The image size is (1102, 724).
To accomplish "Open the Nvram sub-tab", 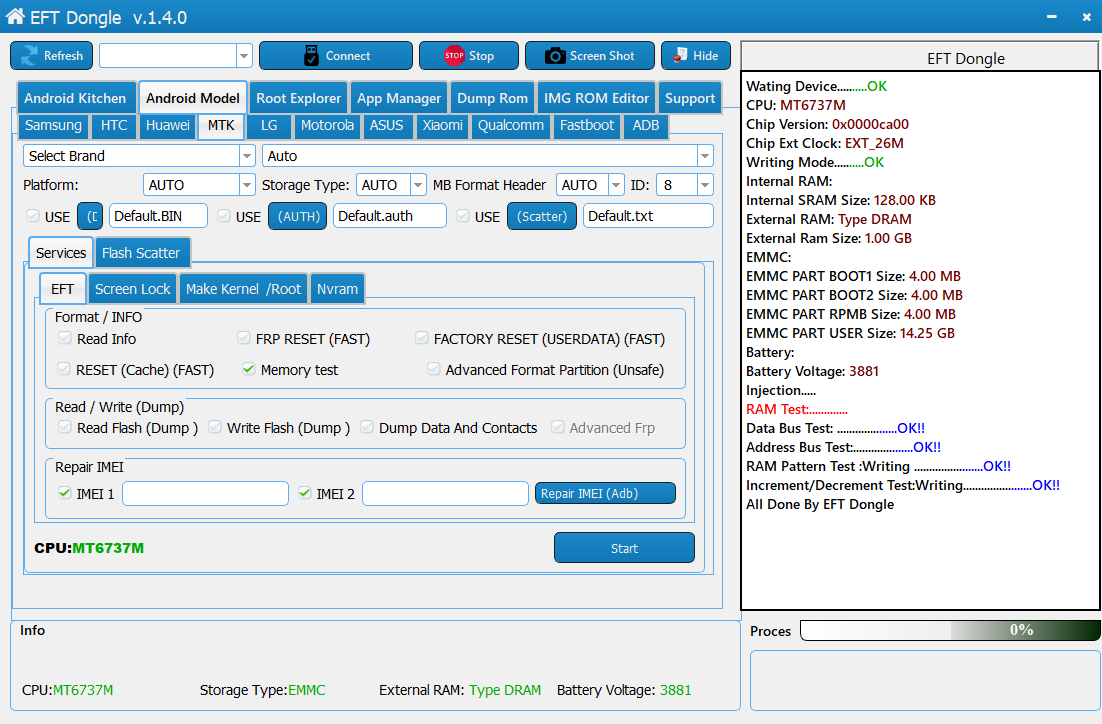I will point(337,289).
